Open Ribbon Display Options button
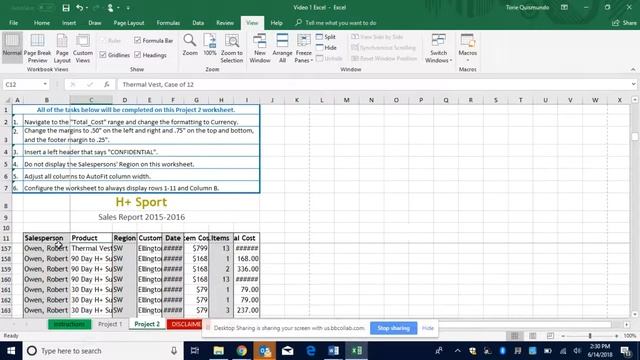This screenshot has height=360, width=640. point(564,7)
